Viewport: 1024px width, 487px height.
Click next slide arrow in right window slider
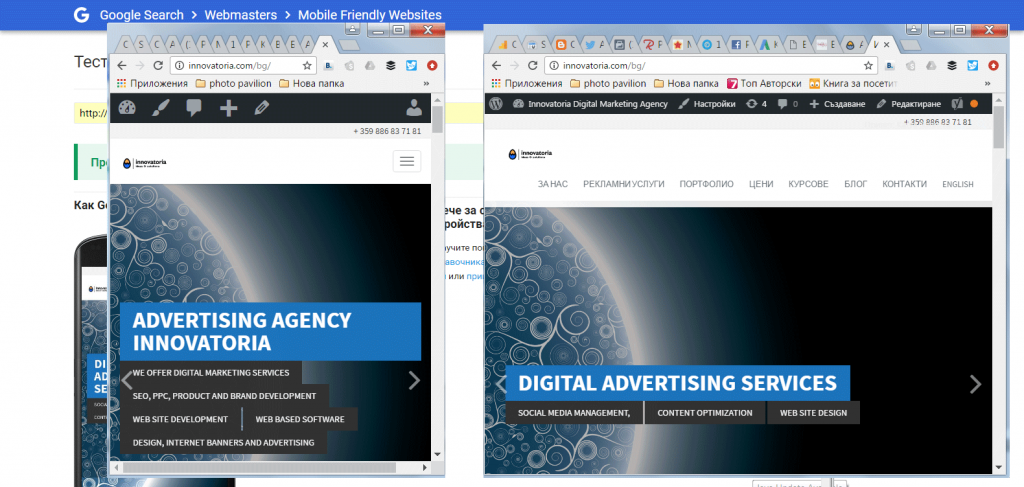975,384
